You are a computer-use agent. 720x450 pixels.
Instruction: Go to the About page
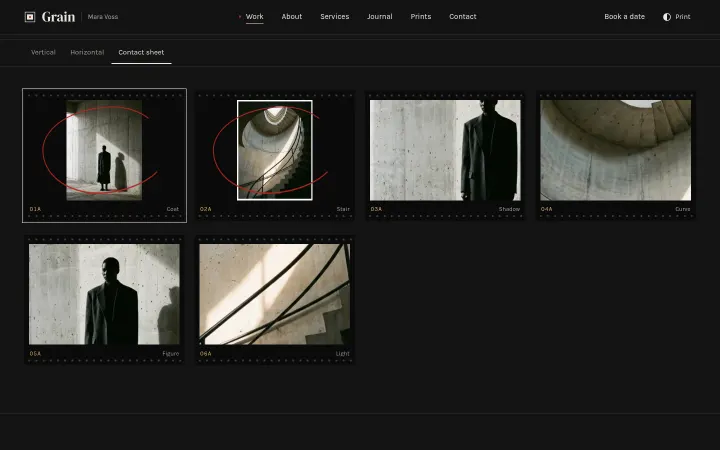pos(292,17)
